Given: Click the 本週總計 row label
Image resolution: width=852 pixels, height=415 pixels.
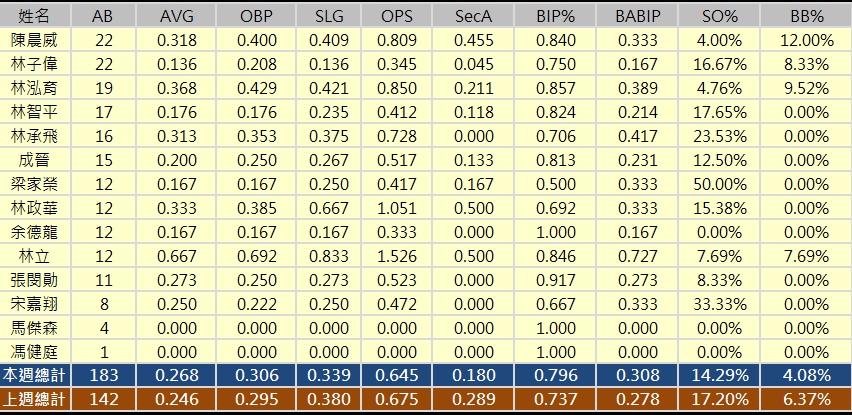Looking at the screenshot, I should coord(33,374).
